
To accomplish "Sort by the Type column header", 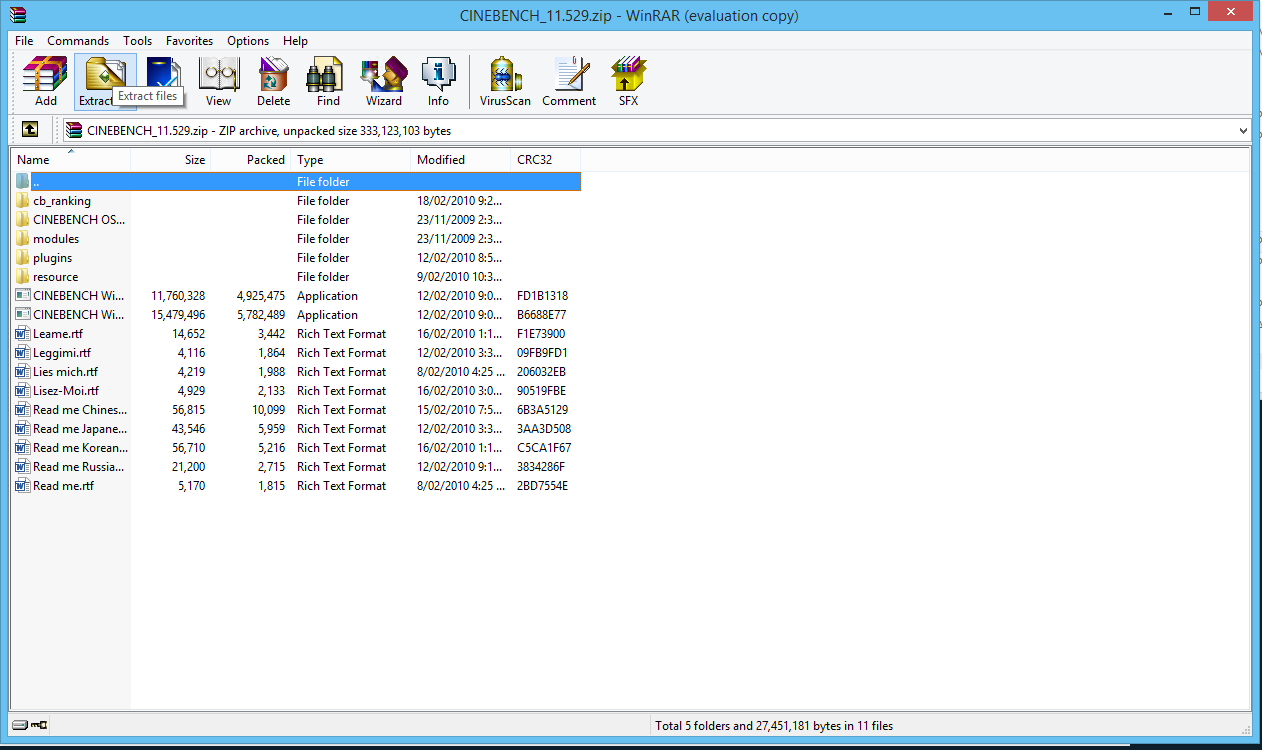I will (x=351, y=160).
